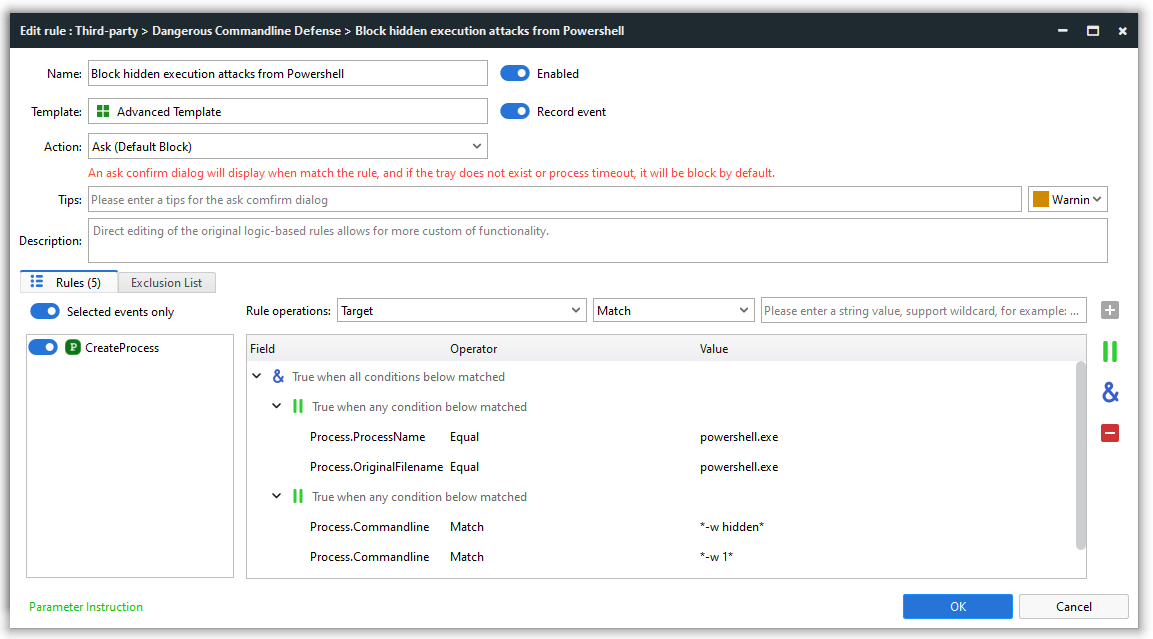This screenshot has width=1153, height=639.
Task: Toggle Selected events only switch
Action: tap(45, 312)
